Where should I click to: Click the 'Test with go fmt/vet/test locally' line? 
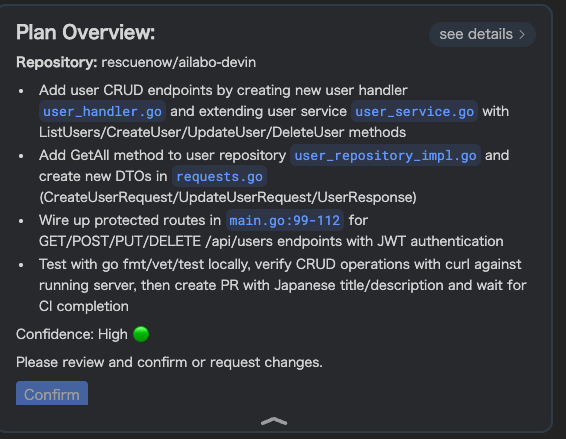point(280,264)
